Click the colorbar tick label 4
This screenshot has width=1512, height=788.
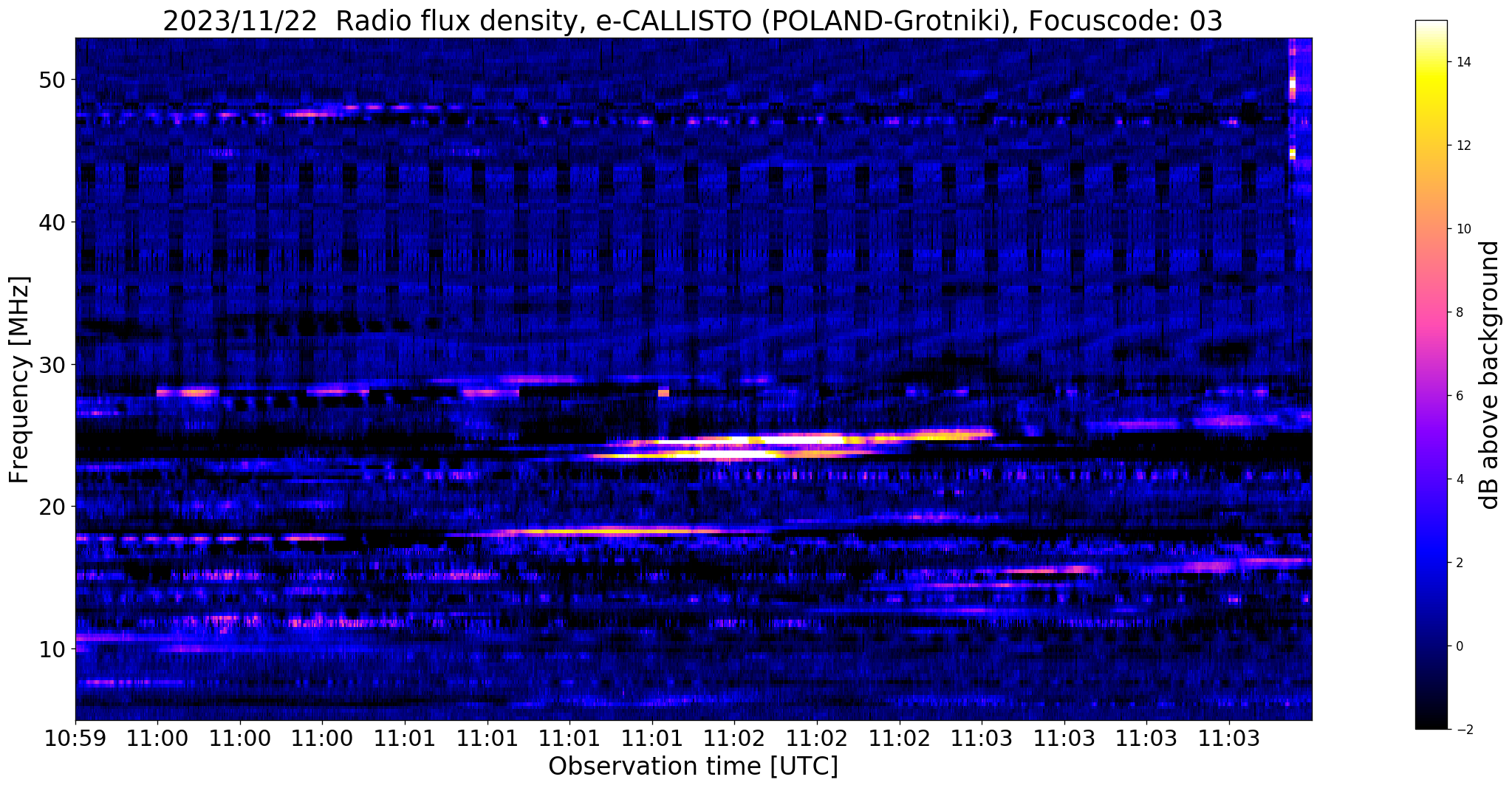pyautogui.click(x=1459, y=479)
